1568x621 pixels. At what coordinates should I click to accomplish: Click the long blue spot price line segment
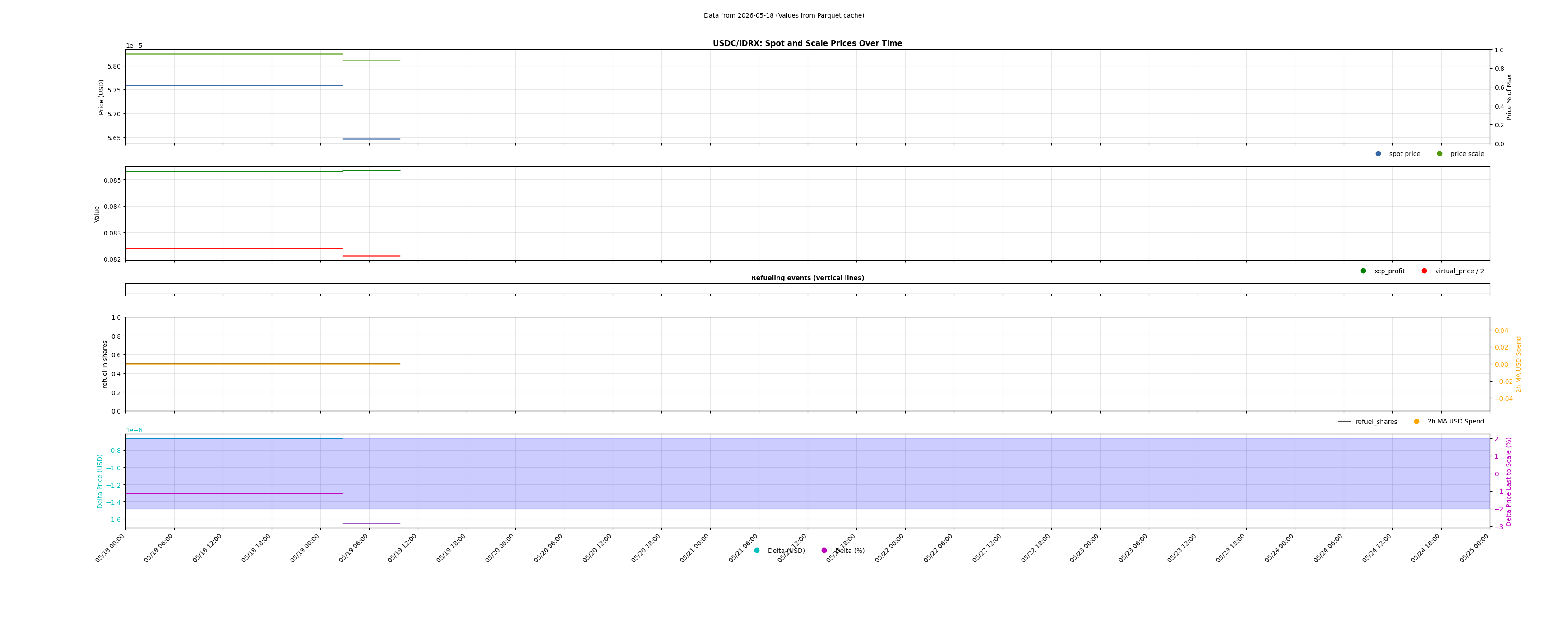click(x=234, y=85)
